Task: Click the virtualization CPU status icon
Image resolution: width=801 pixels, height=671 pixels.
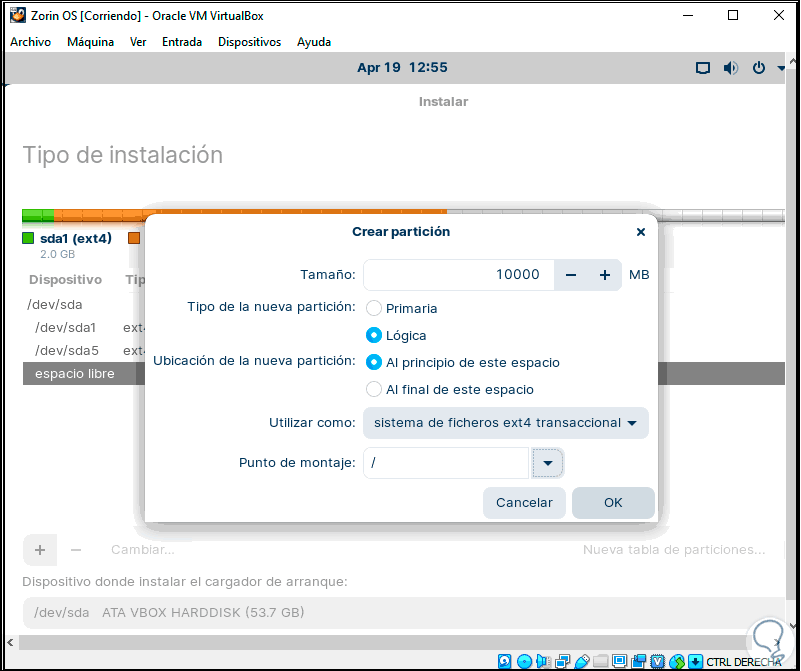Action: [x=657, y=661]
